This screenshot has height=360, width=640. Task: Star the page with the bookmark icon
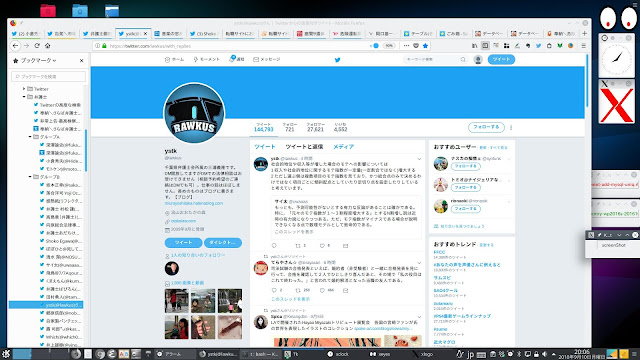coord(425,46)
